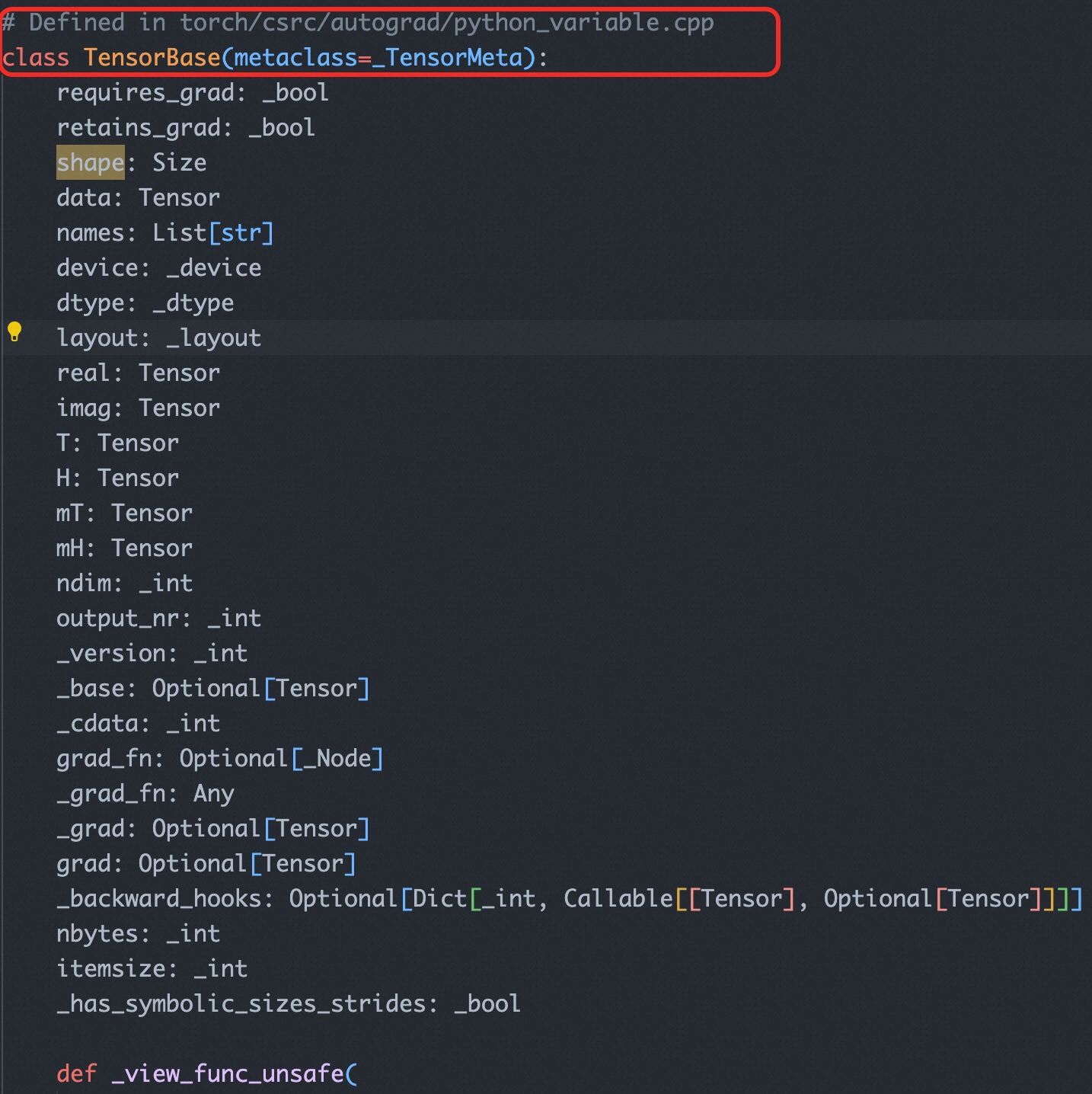
Task: Click the 'real' attribute name
Action: point(83,373)
